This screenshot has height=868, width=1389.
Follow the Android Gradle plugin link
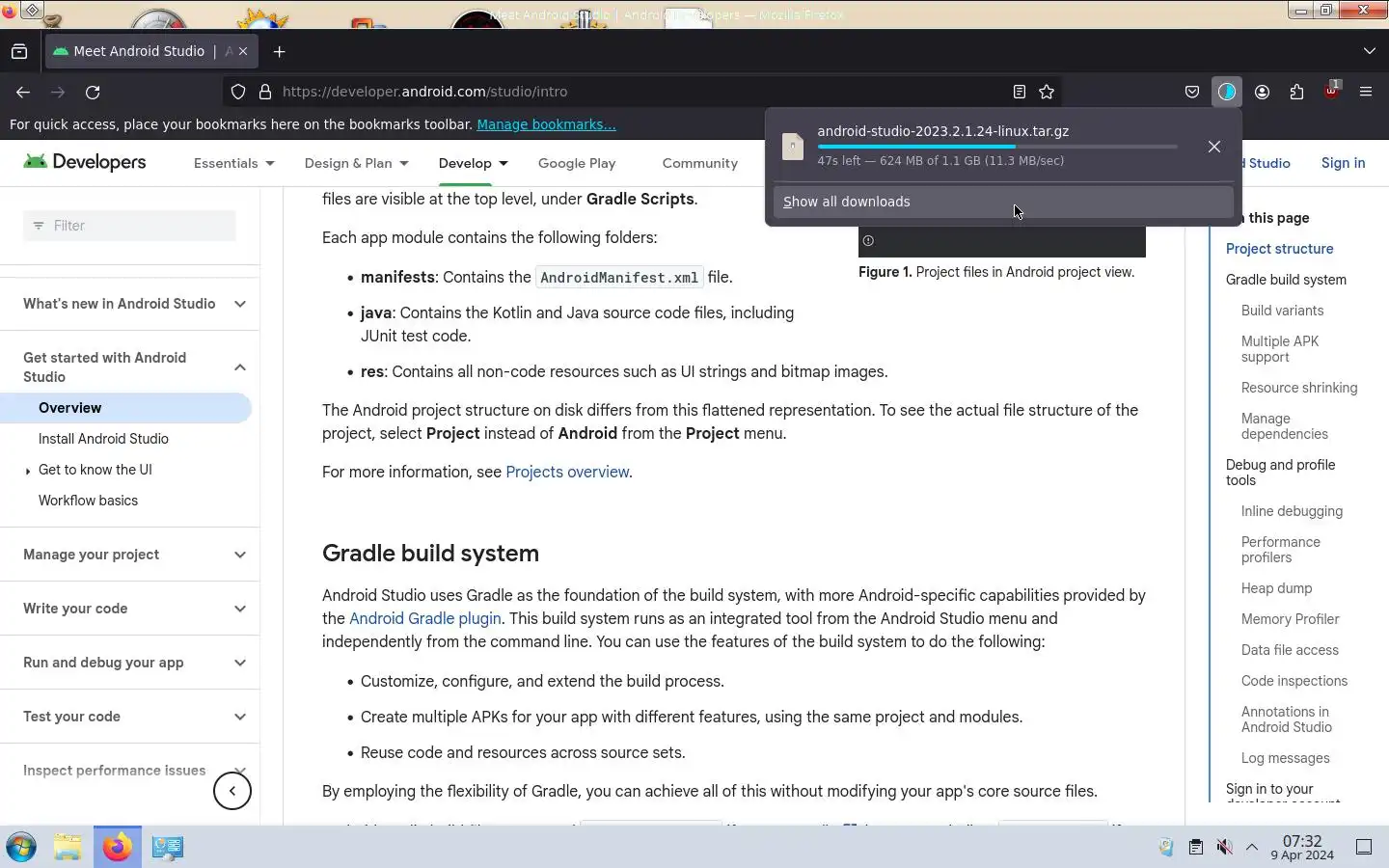425,618
